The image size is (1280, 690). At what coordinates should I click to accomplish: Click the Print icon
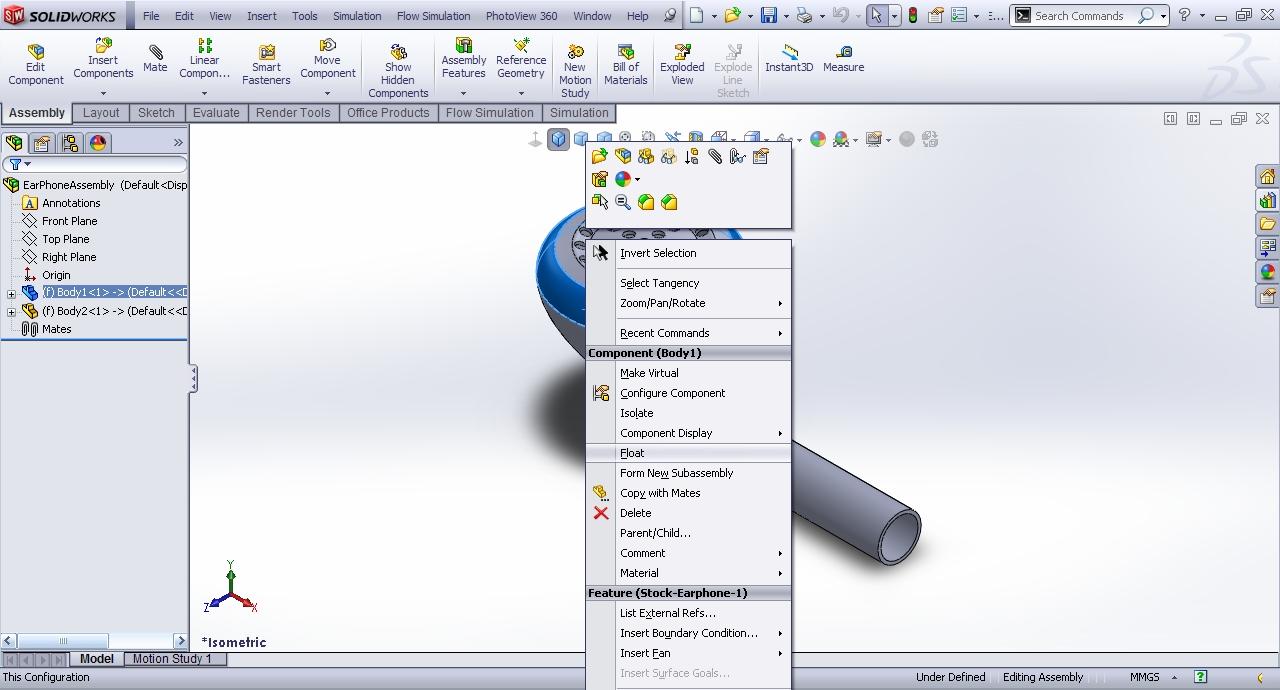coord(805,15)
